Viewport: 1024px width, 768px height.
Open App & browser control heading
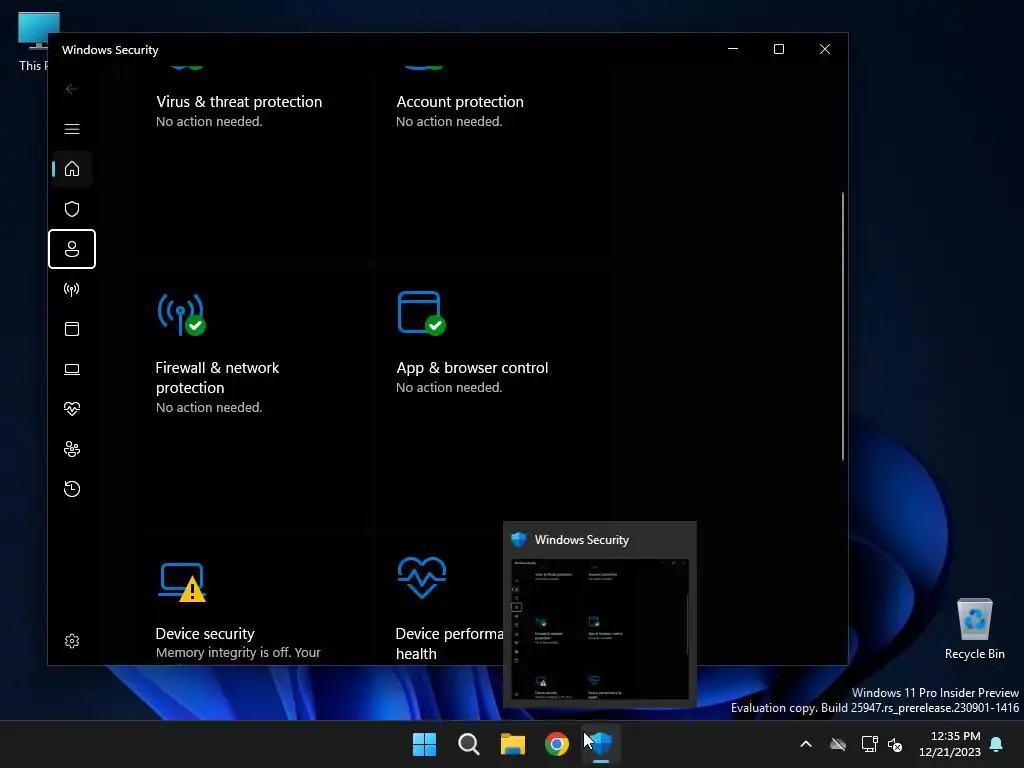(472, 368)
